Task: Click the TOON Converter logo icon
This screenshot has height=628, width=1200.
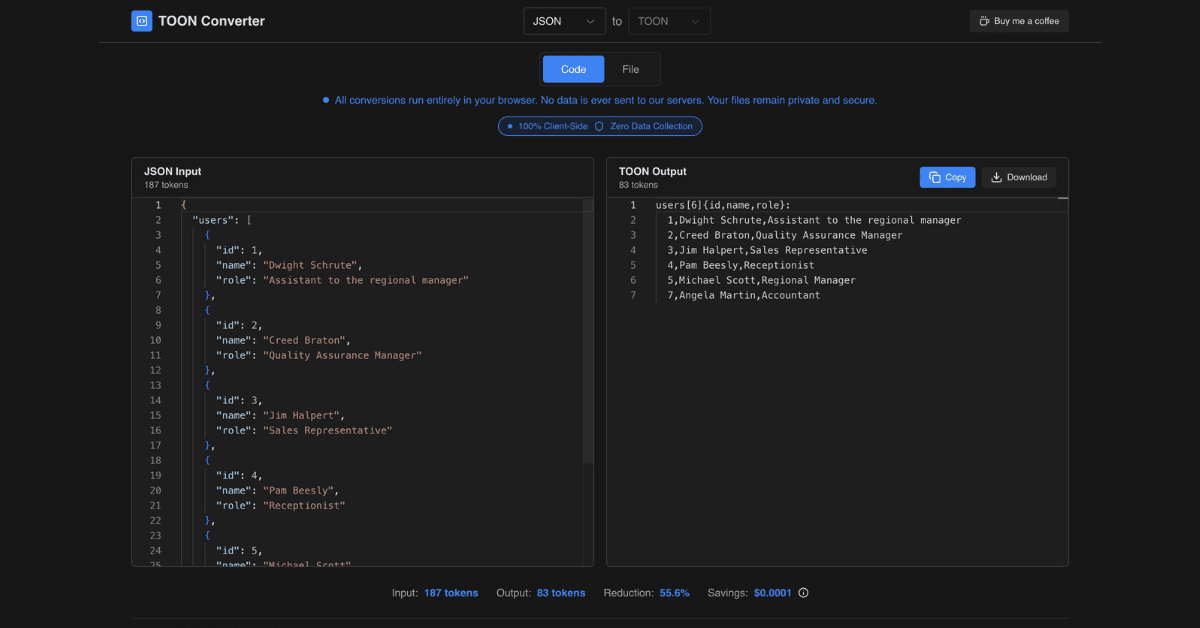Action: 142,21
